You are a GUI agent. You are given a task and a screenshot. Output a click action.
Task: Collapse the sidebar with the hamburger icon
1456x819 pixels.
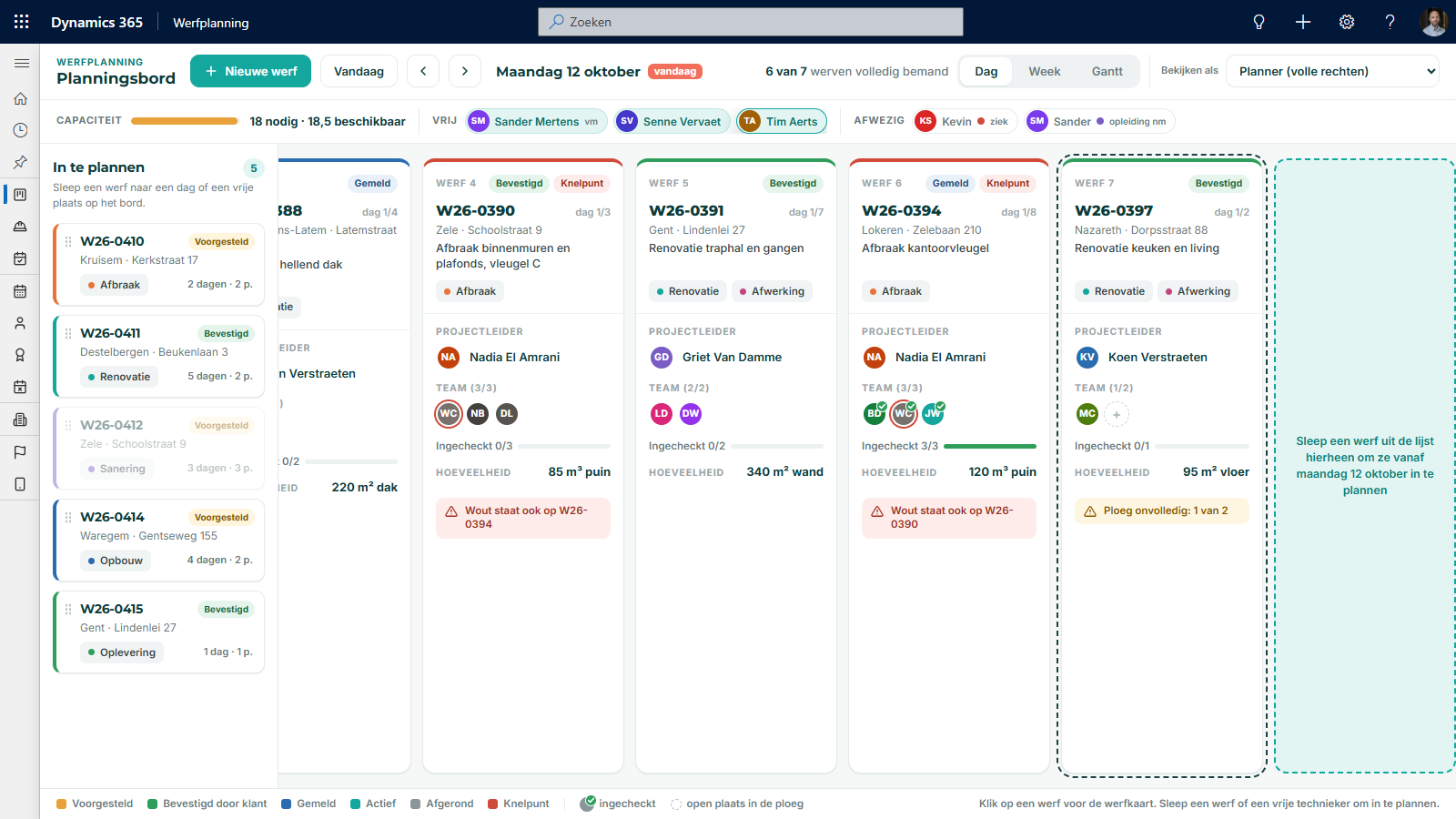(21, 64)
